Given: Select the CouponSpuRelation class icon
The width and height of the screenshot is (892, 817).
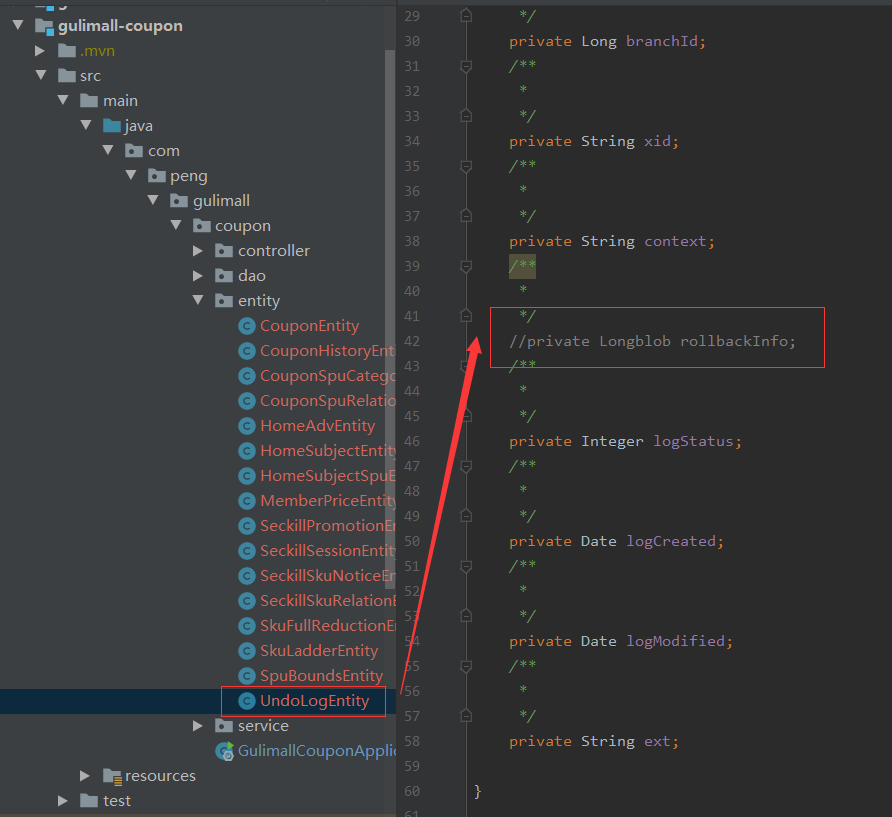Looking at the screenshot, I should (246, 401).
